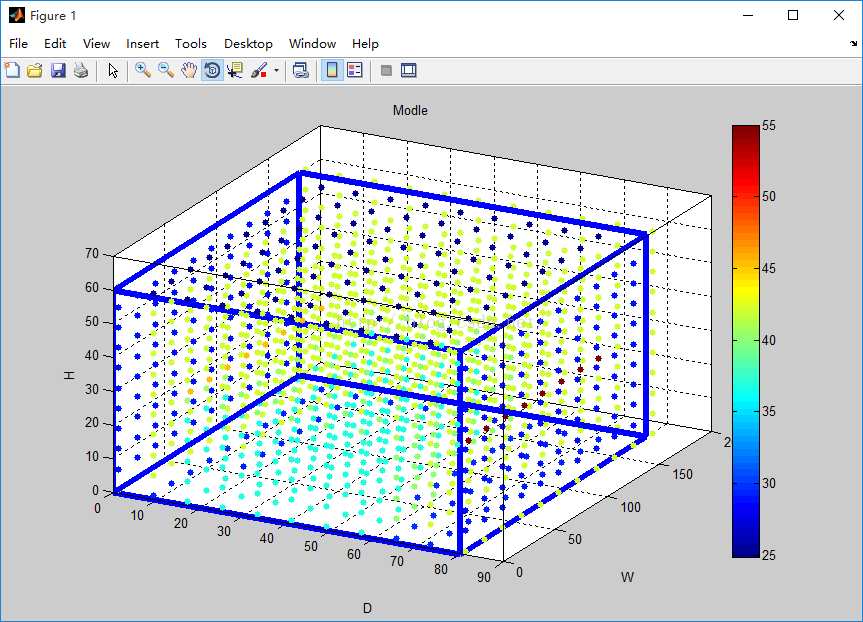Open the Tools menu
863x622 pixels.
(x=191, y=44)
